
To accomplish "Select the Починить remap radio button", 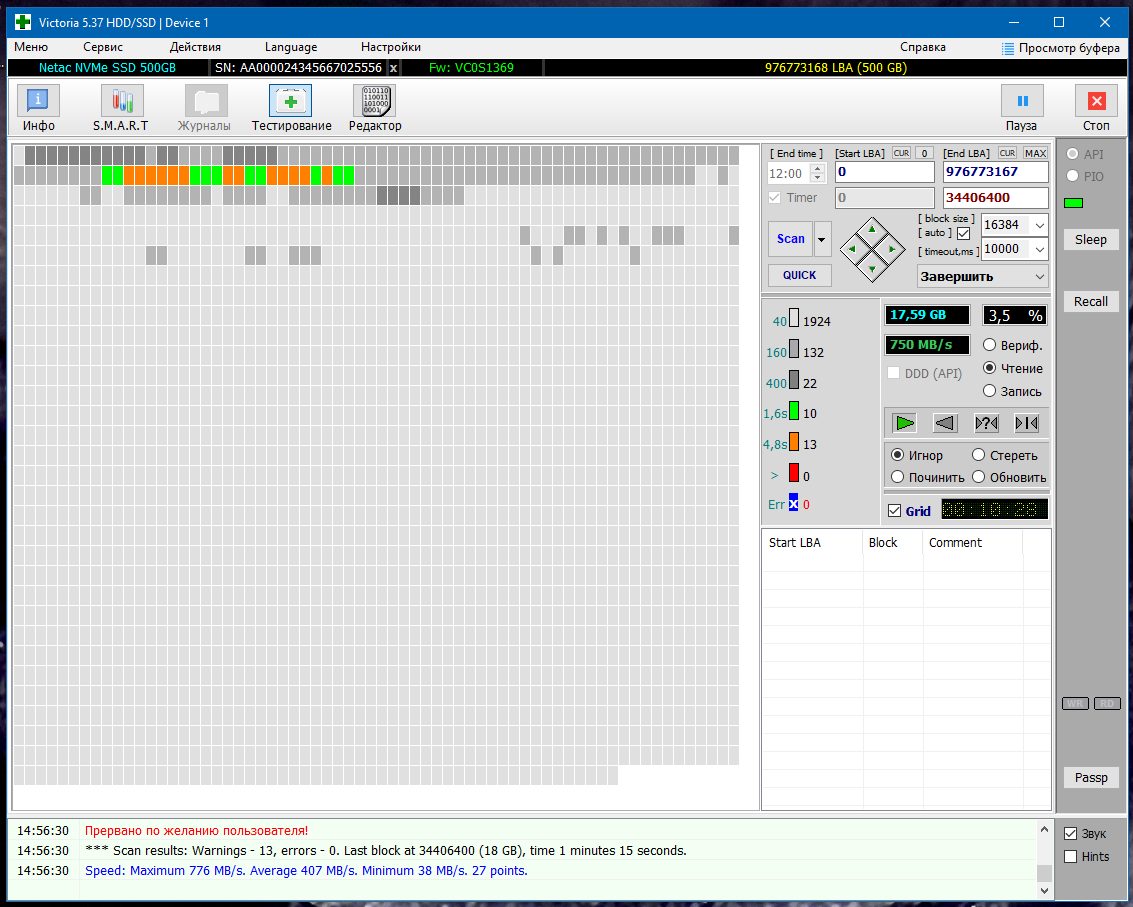I will click(x=897, y=477).
